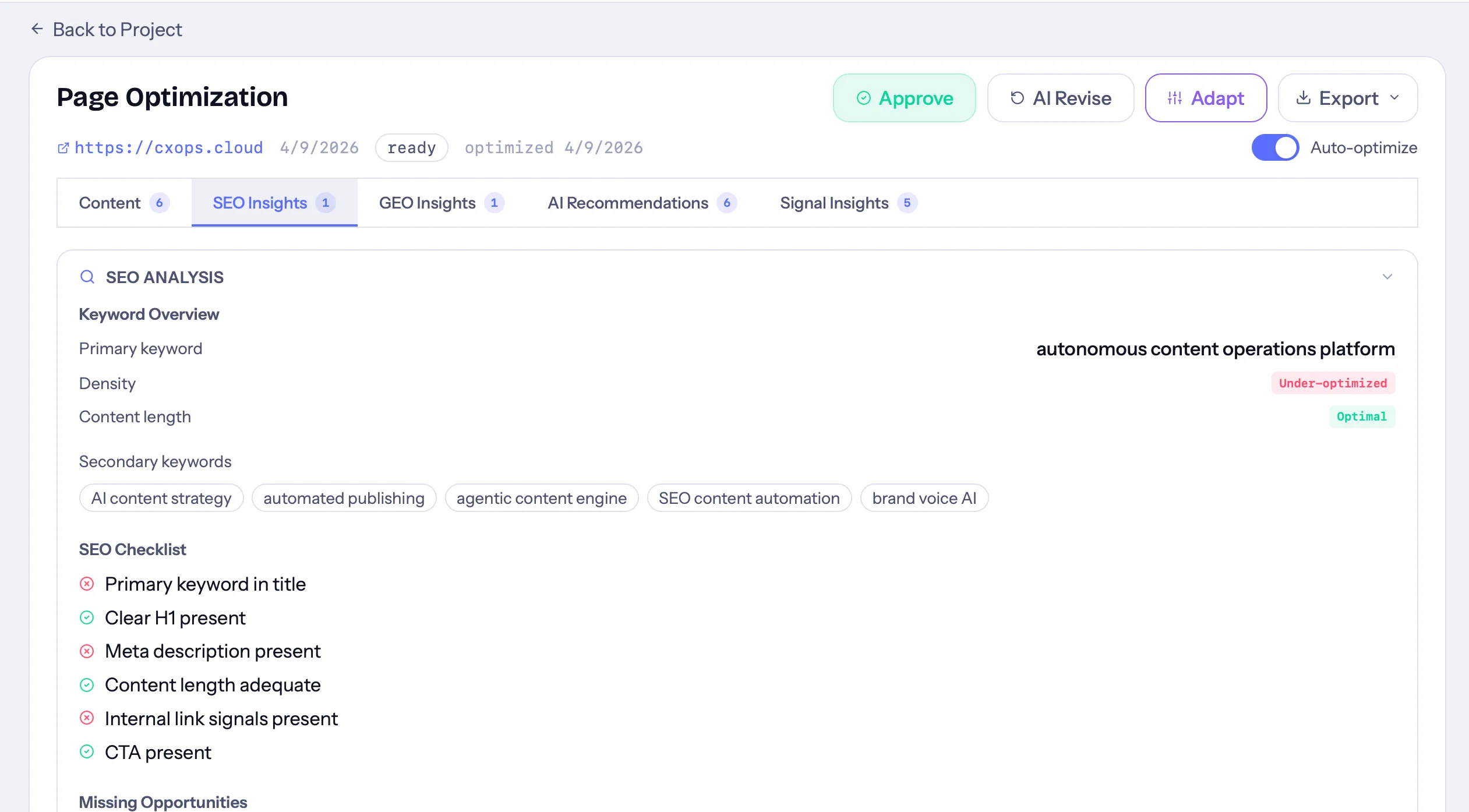
Task: Click the Missing Opportunities heading
Action: (163, 802)
